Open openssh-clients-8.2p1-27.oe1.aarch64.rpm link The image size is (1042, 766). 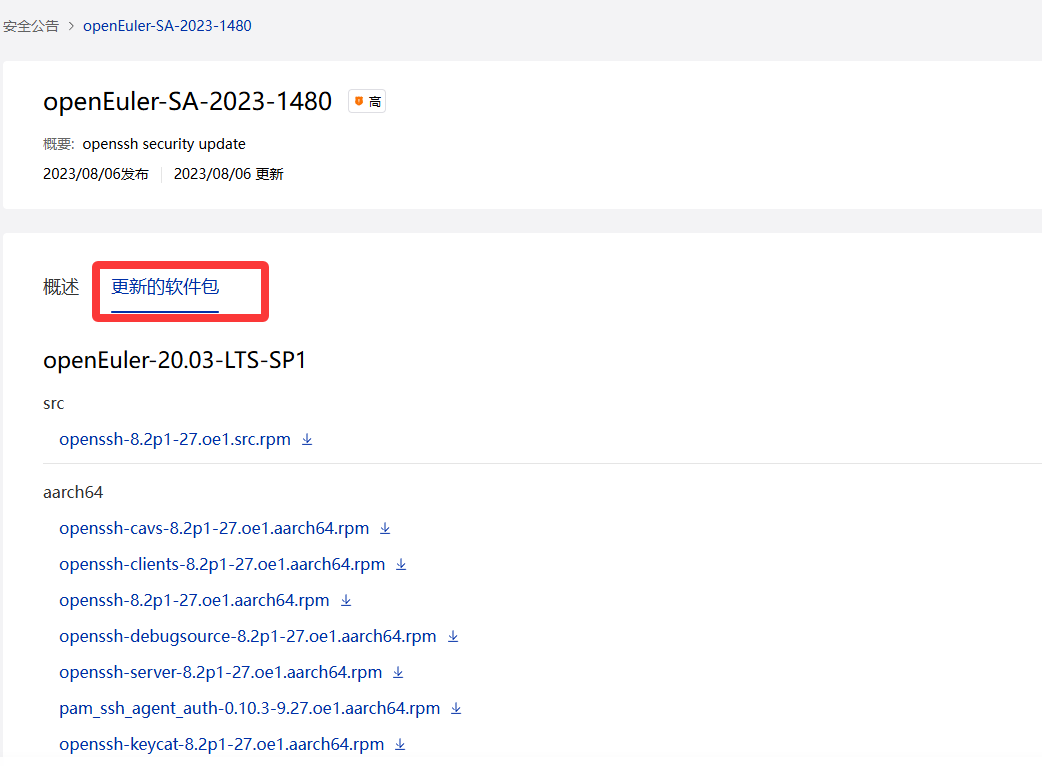coord(222,564)
